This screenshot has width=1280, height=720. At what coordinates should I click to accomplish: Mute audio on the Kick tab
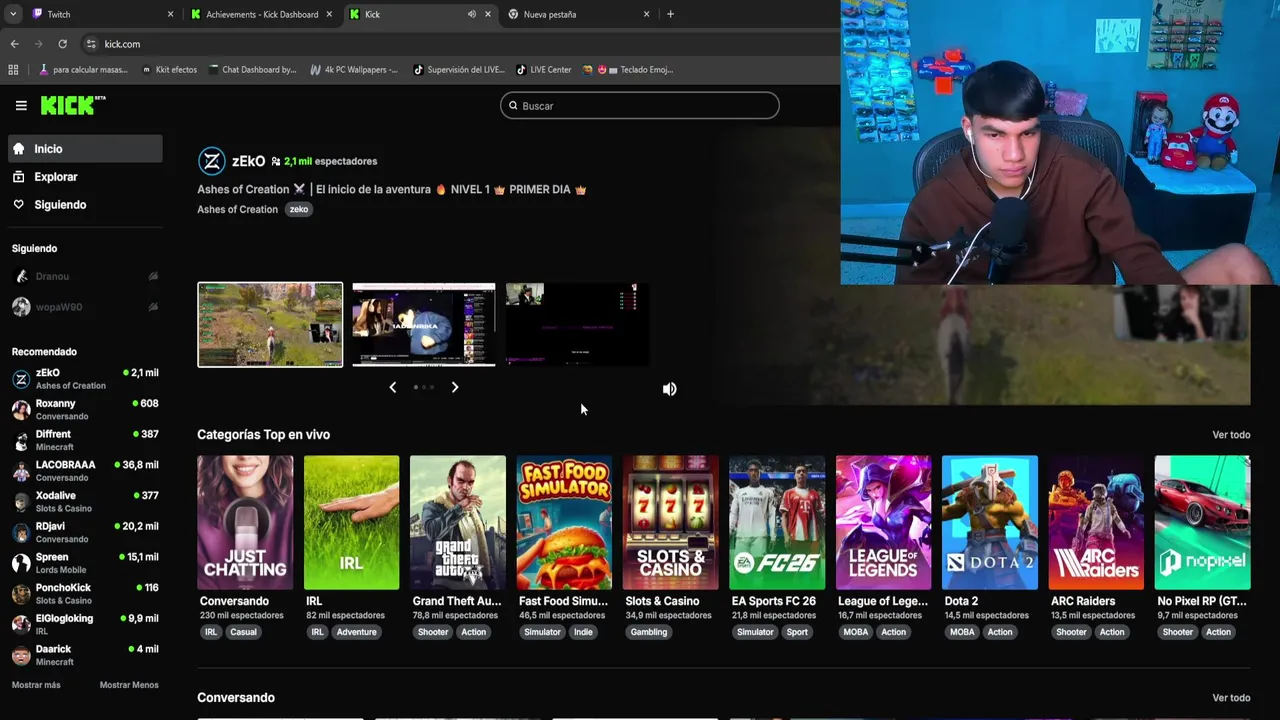(x=472, y=14)
